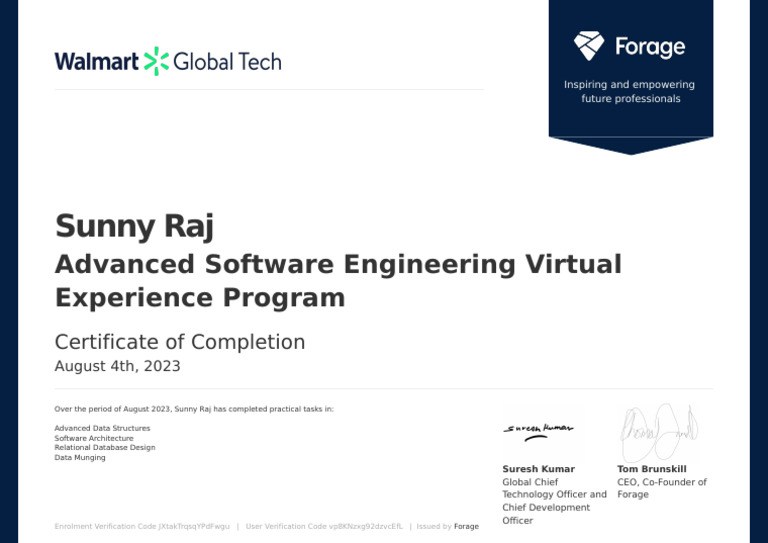This screenshot has height=543, width=768.
Task: Click the green Walmart spark icon
Action: [156, 61]
